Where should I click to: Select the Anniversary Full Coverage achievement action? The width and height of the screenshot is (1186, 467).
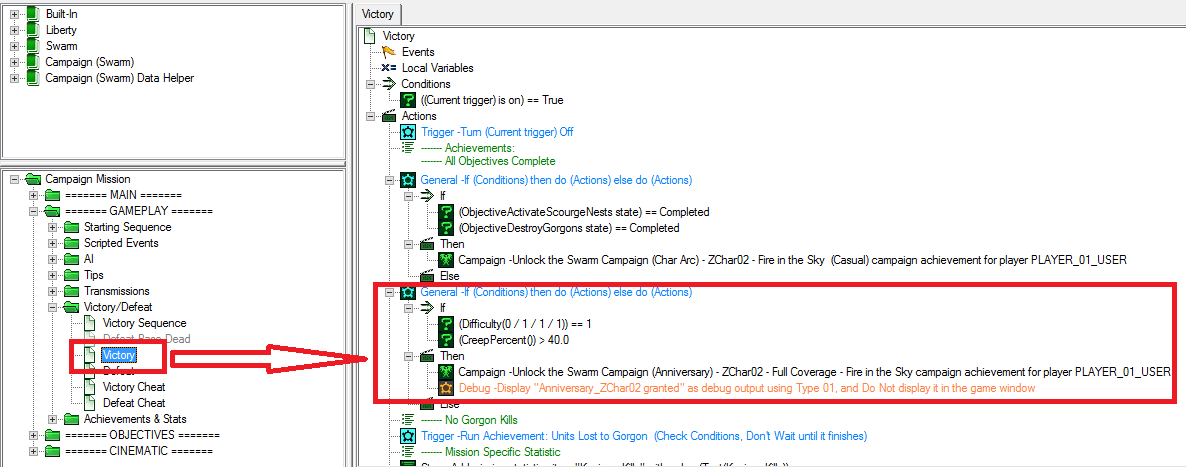[x=815, y=372]
